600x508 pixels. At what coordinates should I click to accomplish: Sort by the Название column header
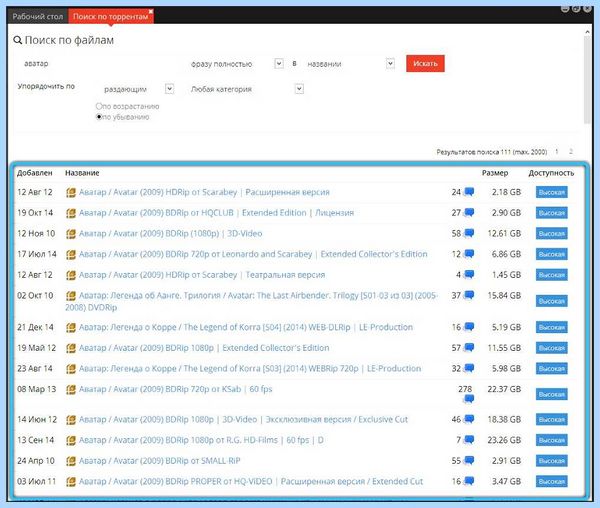[x=82, y=173]
